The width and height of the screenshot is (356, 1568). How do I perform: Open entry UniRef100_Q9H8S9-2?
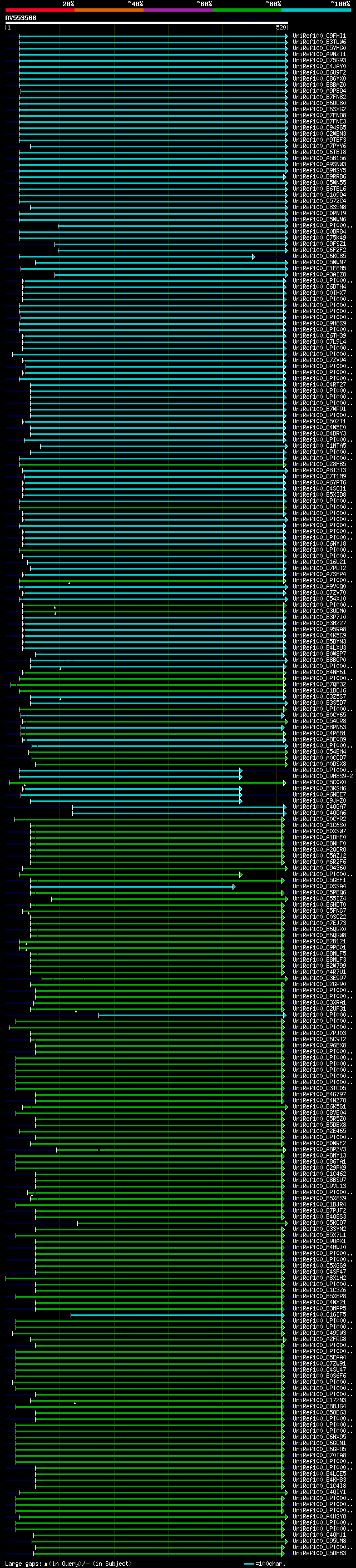pos(323,776)
